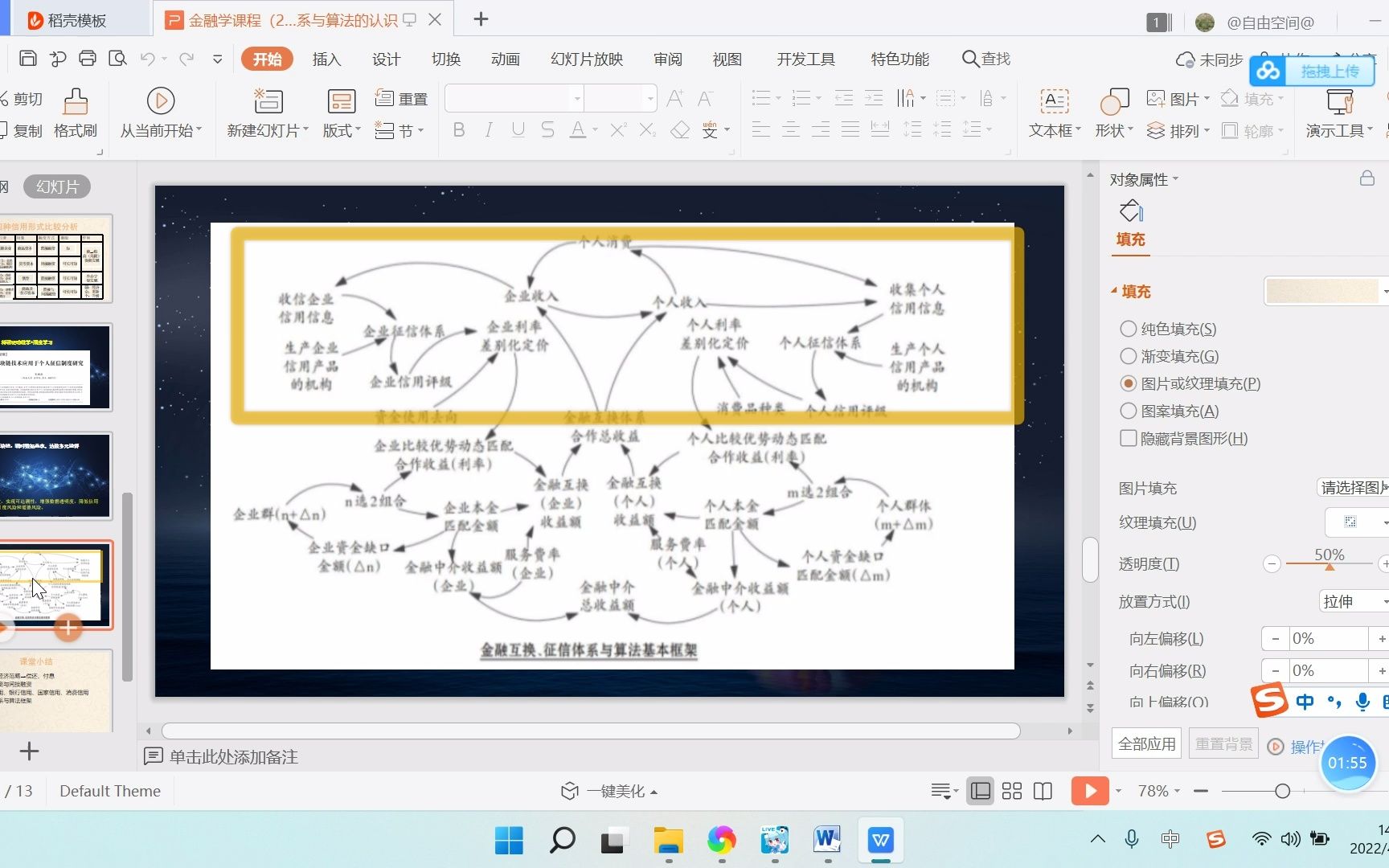Click the Text Box (文本框) icon
This screenshot has height=868, width=1389.
1054,101
